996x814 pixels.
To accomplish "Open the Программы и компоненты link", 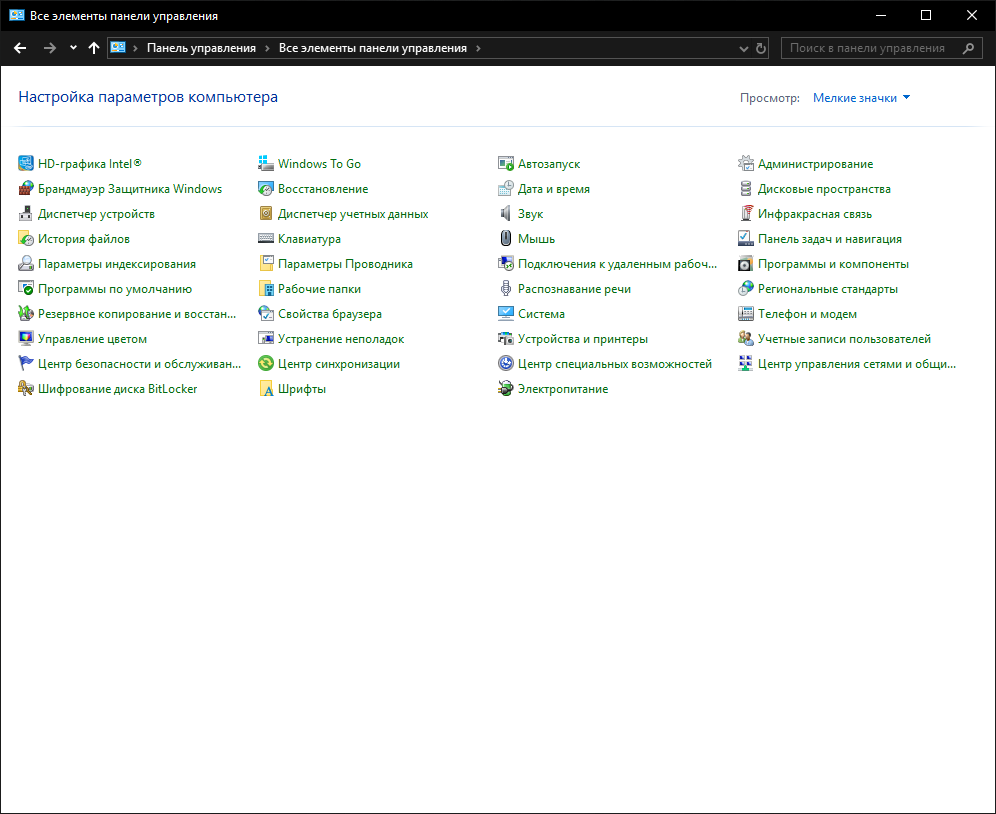I will 833,264.
